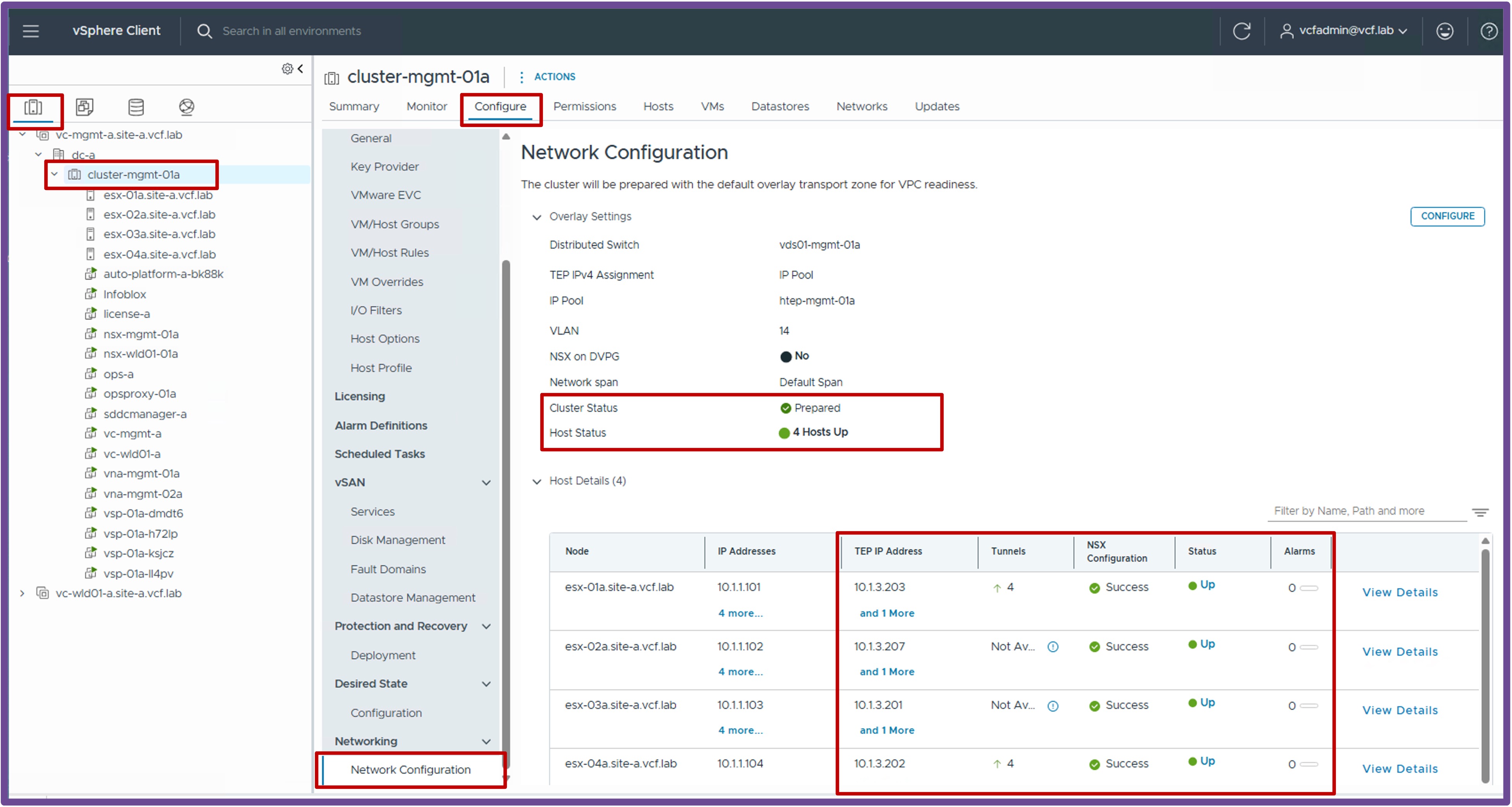Switch to Networking inventory view
Screen dimensions: 1512x807
pyautogui.click(x=187, y=107)
